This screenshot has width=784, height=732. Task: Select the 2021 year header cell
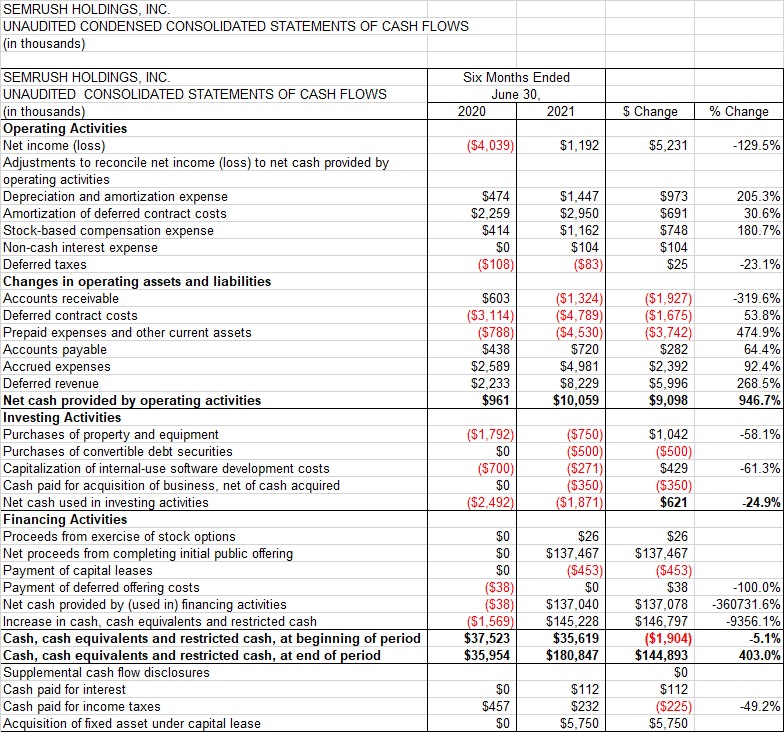coord(560,112)
